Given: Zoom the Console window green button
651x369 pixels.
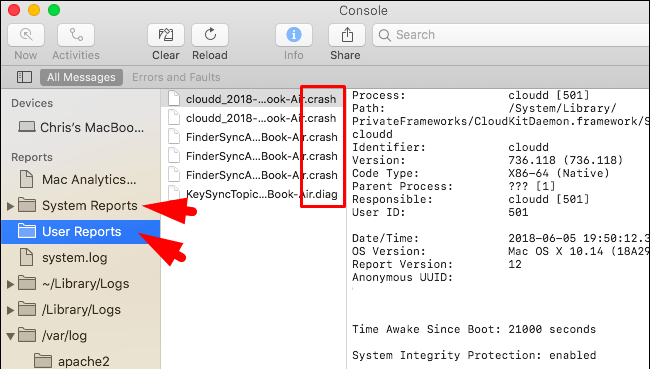Looking at the screenshot, I should (x=54, y=10).
